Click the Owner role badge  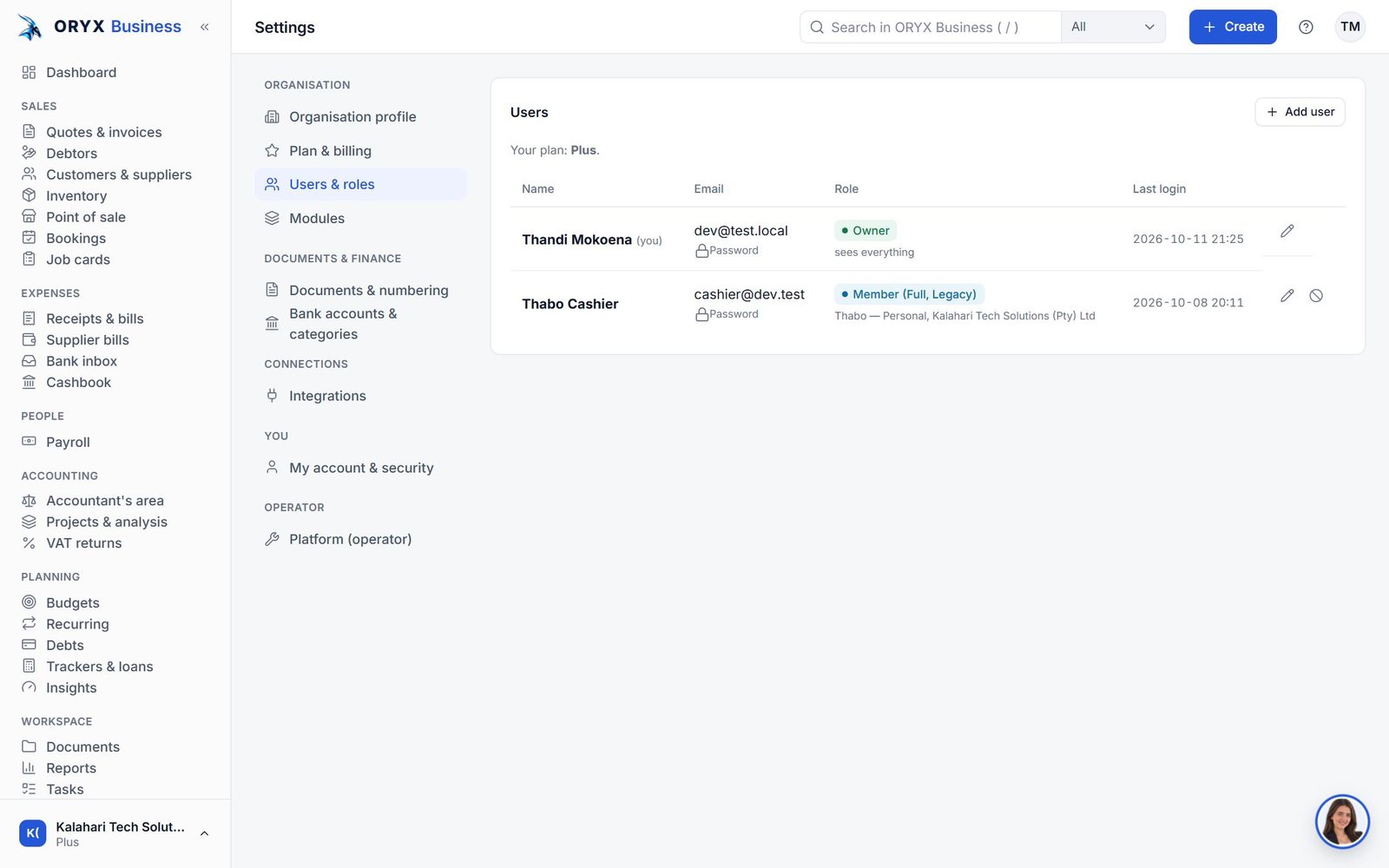(866, 230)
